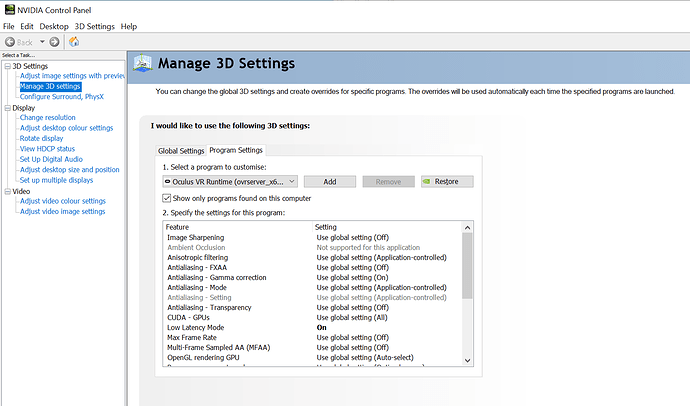Collapse the Video tree node
690x406 pixels.
(6, 191)
